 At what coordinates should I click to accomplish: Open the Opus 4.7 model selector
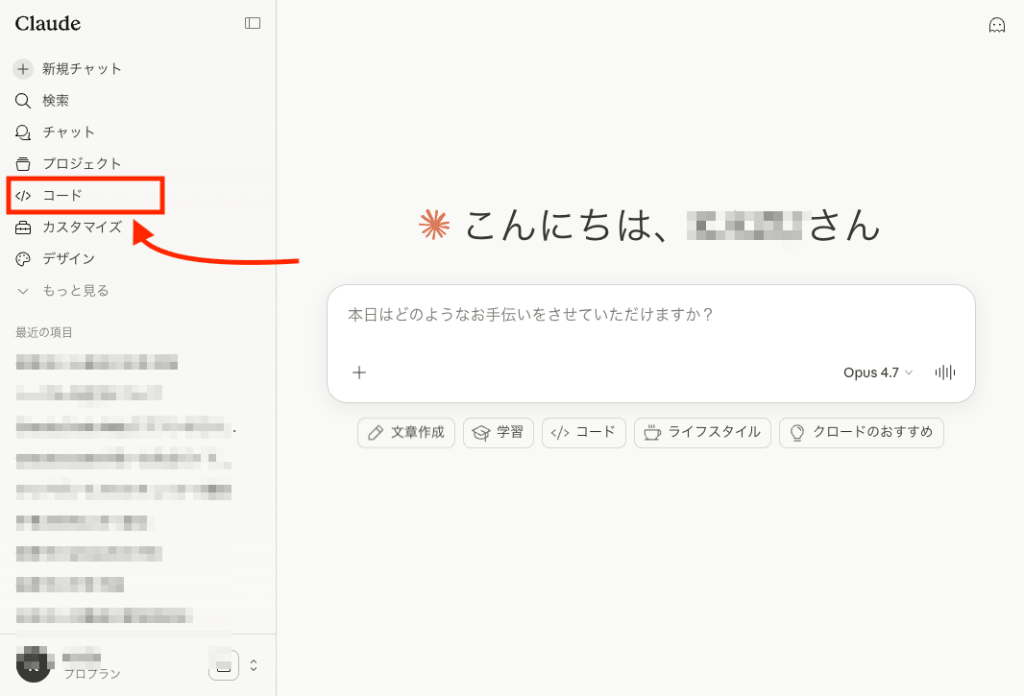pyautogui.click(x=877, y=372)
